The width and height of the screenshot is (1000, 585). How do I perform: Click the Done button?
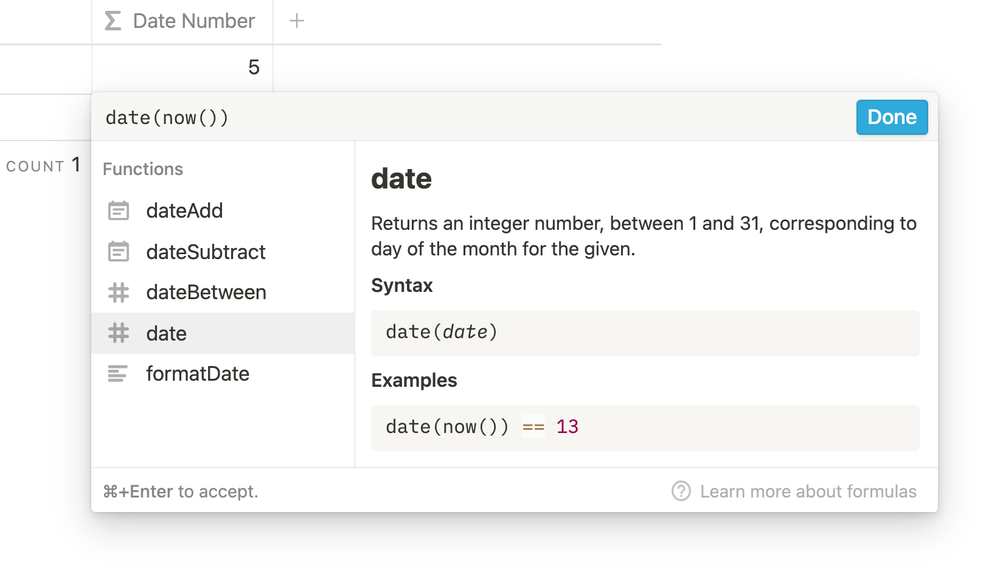tap(891, 117)
